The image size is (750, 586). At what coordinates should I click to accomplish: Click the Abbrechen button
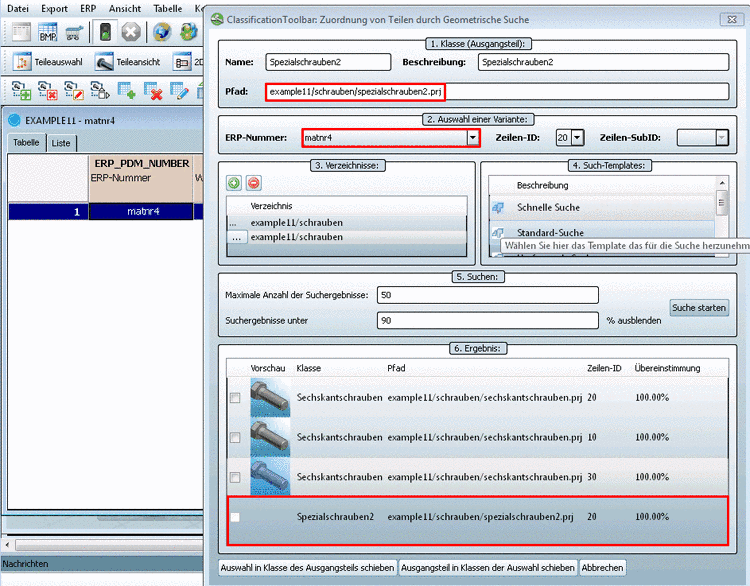[x=602, y=568]
